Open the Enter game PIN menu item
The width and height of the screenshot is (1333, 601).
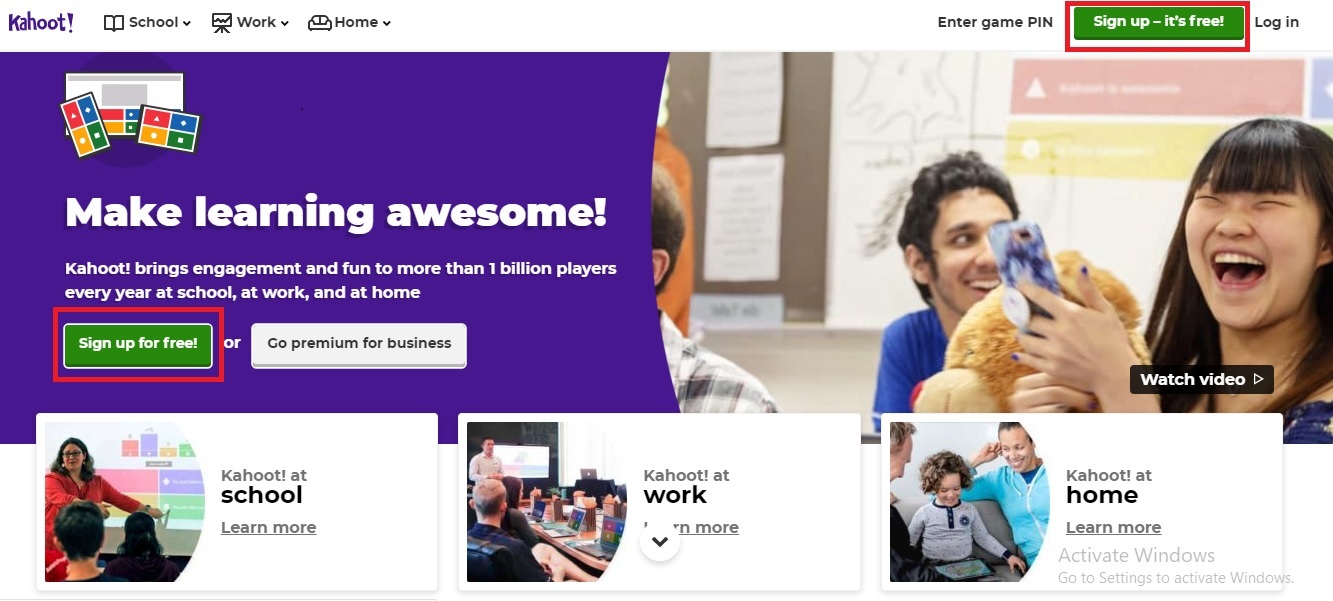coord(995,22)
